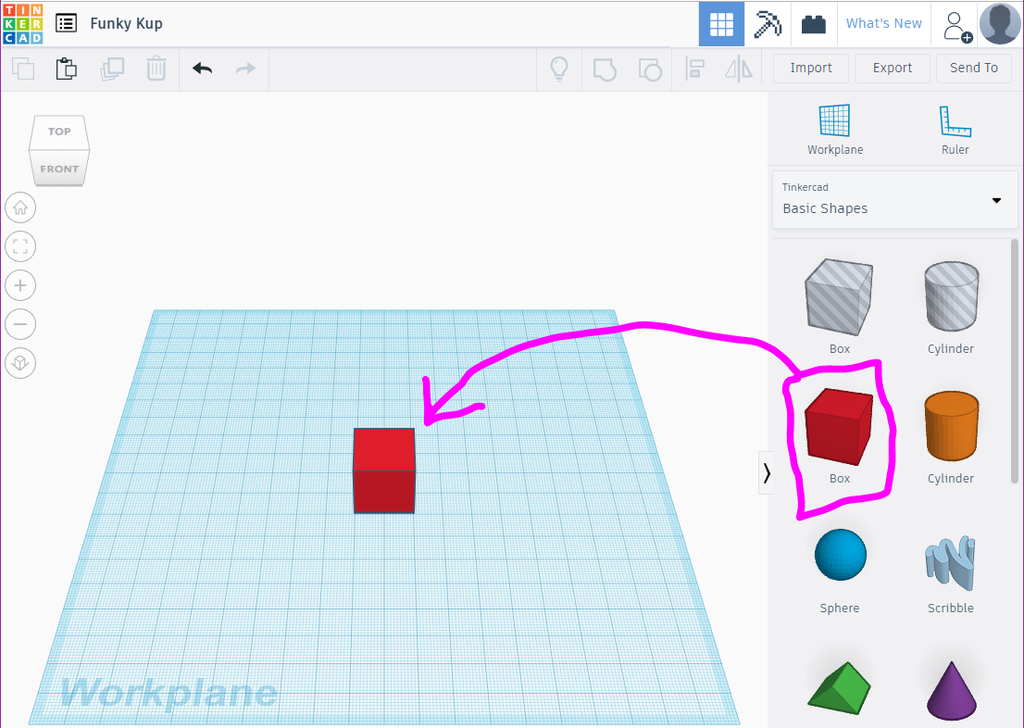The image size is (1024, 728).
Task: Open the designs list icon
Action: pyautogui.click(x=66, y=24)
